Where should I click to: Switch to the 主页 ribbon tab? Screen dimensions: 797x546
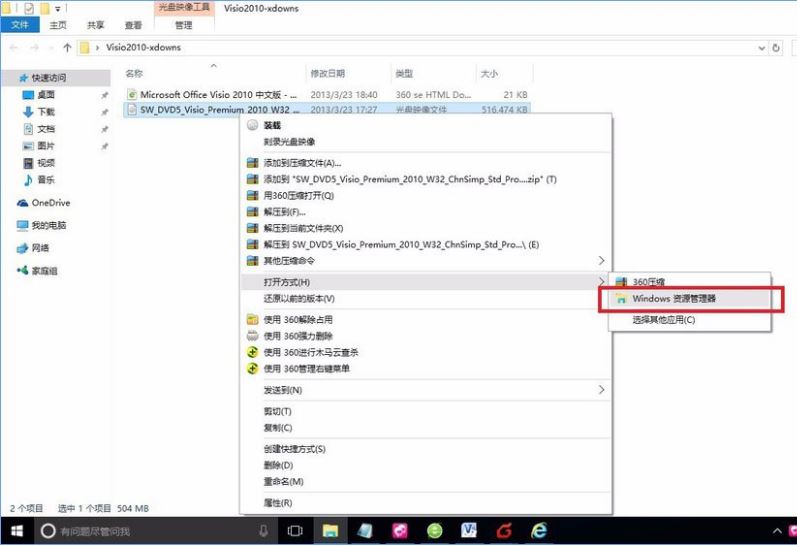click(57, 25)
